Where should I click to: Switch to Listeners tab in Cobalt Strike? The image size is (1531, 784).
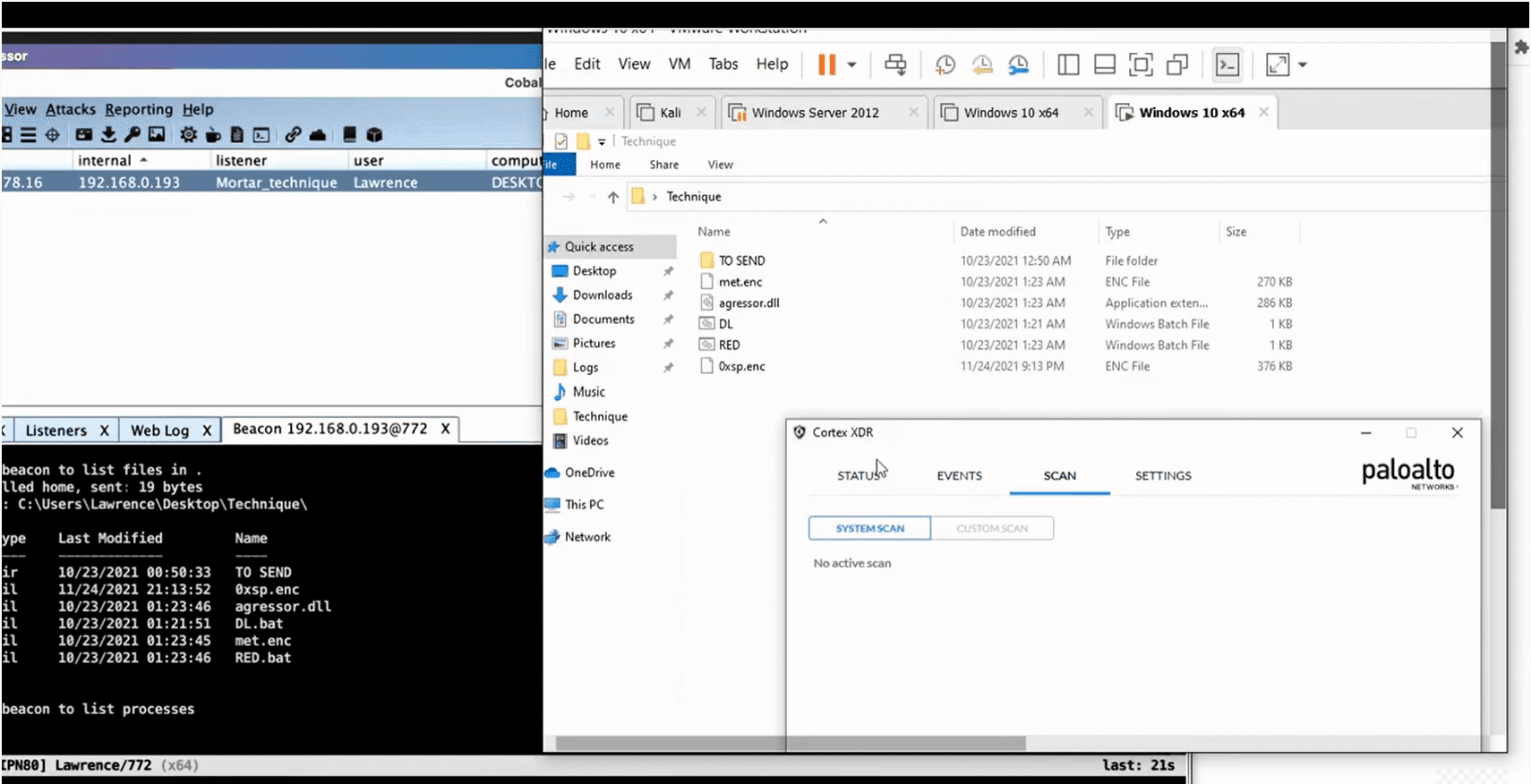point(56,430)
